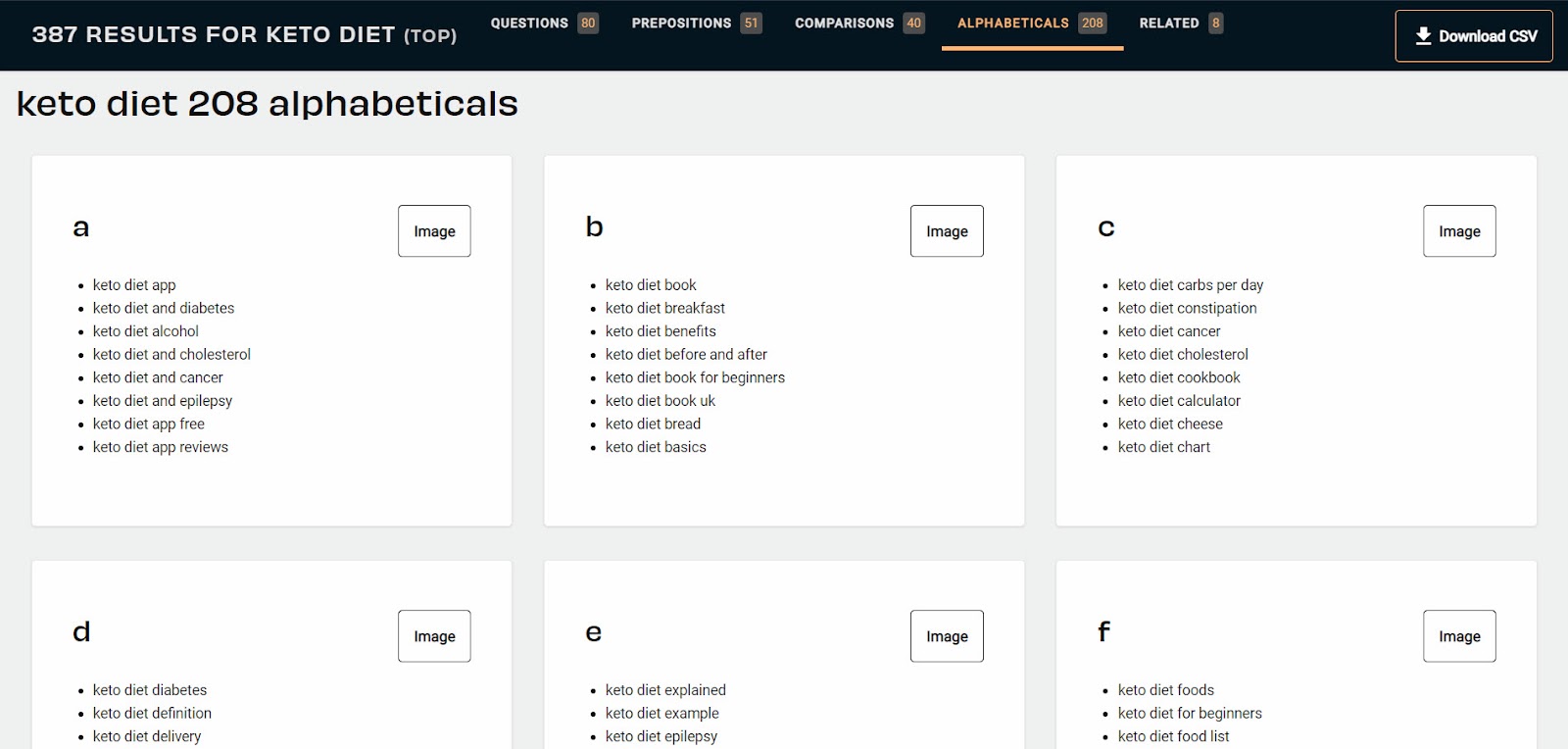Click the Image button for letter b
The height and width of the screenshot is (749, 1568).
click(947, 231)
